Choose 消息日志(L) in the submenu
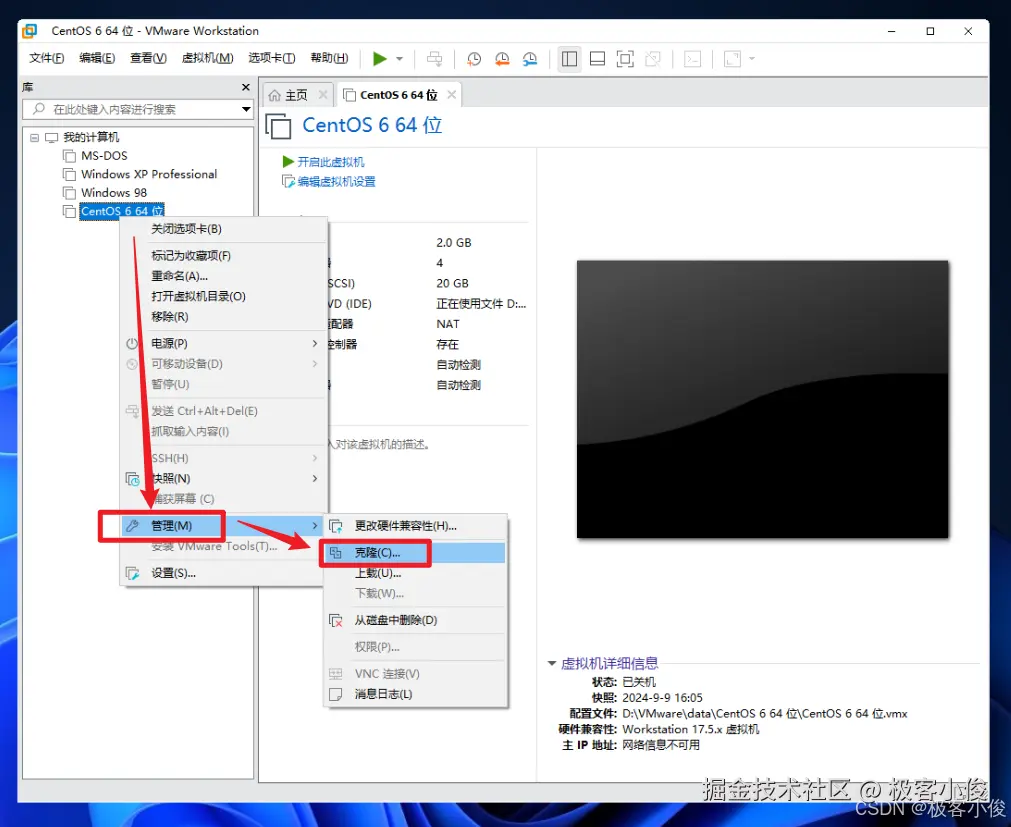The image size is (1011, 827). 415,694
